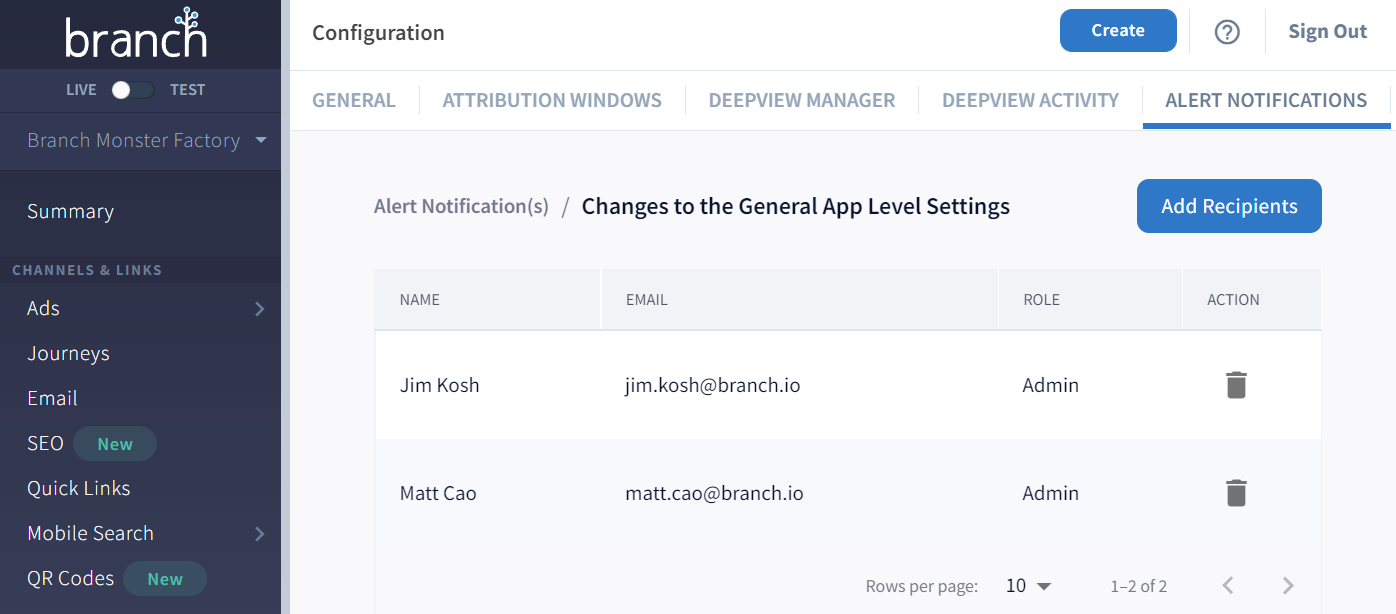Open the help question mark icon
This screenshot has height=614, width=1396.
coord(1227,32)
